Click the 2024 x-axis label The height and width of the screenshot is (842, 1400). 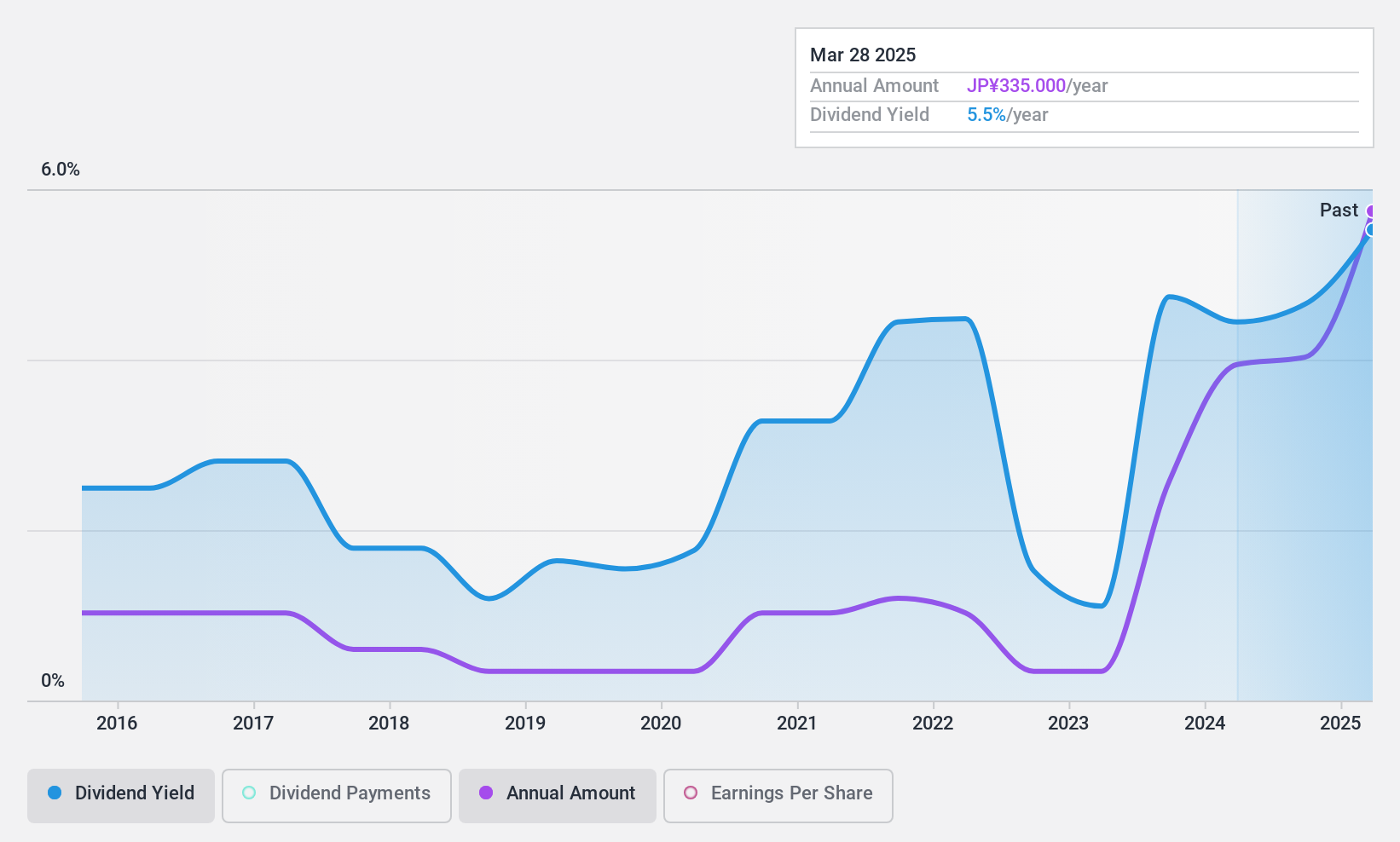tap(1205, 724)
